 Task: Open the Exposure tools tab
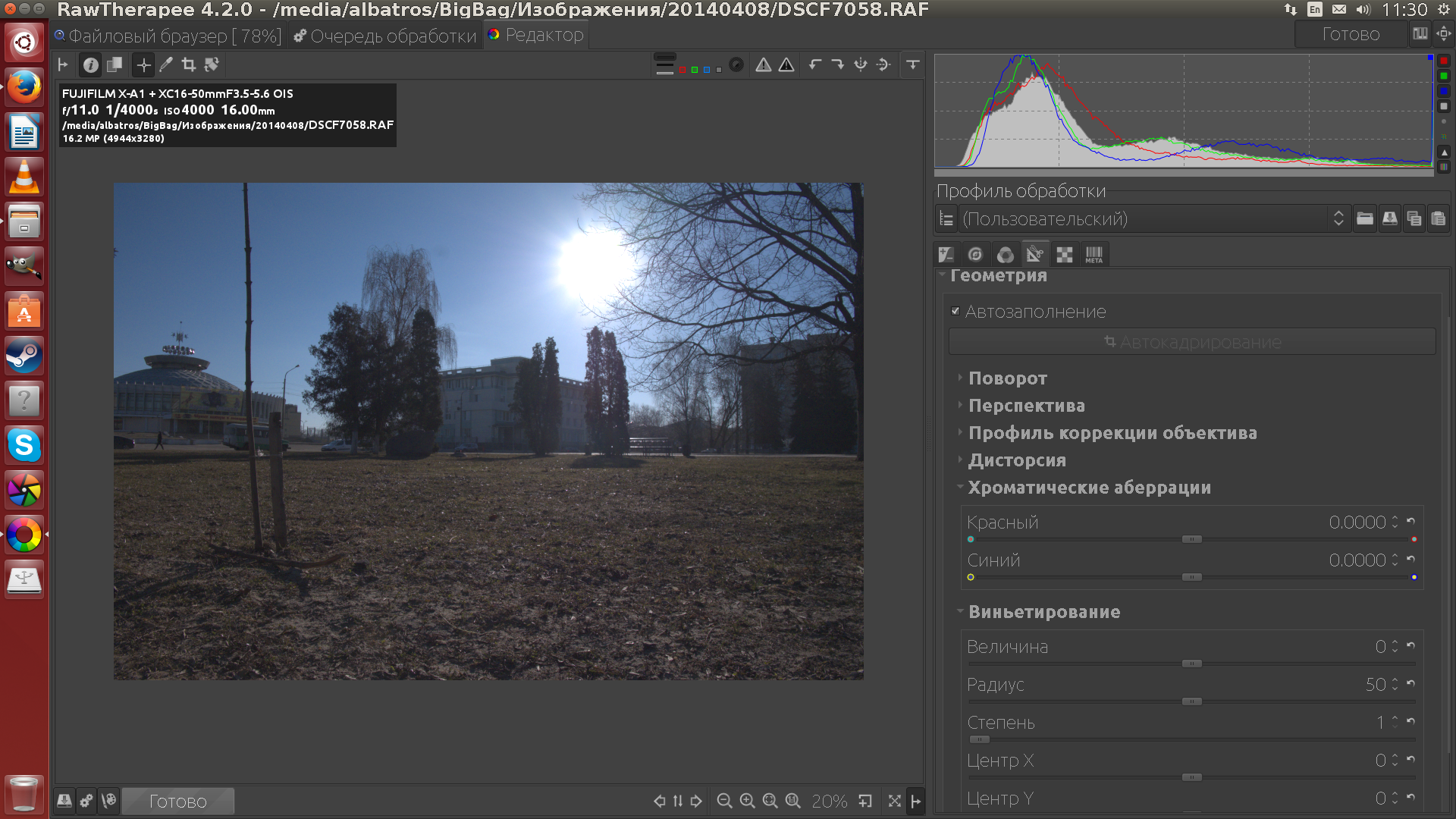(x=946, y=254)
